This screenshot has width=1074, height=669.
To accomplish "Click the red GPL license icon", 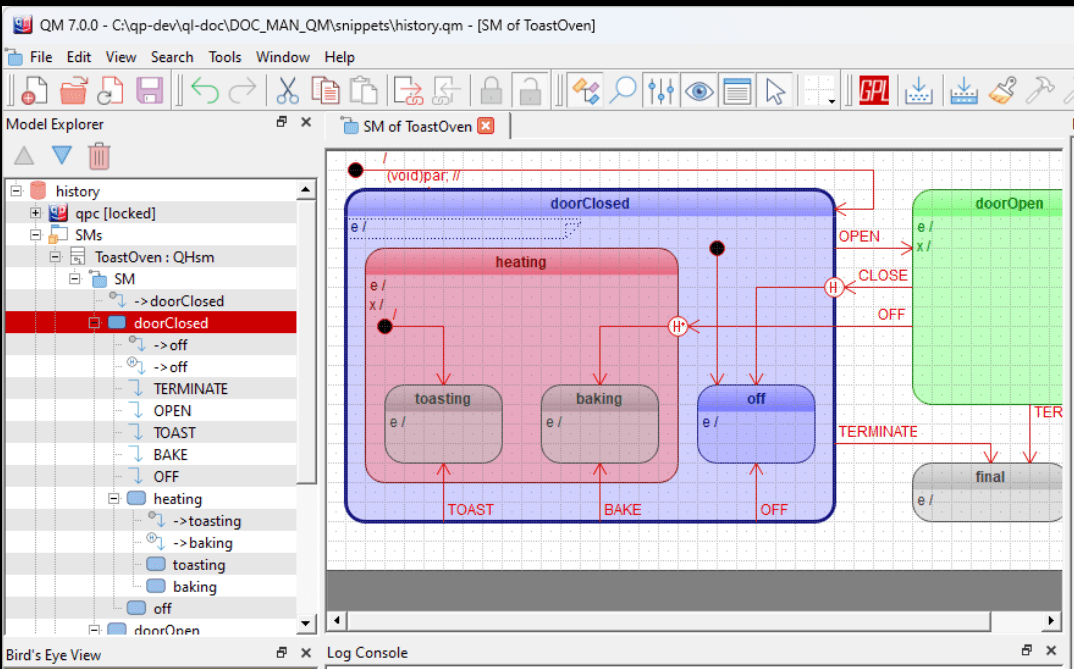I will pyautogui.click(x=873, y=90).
